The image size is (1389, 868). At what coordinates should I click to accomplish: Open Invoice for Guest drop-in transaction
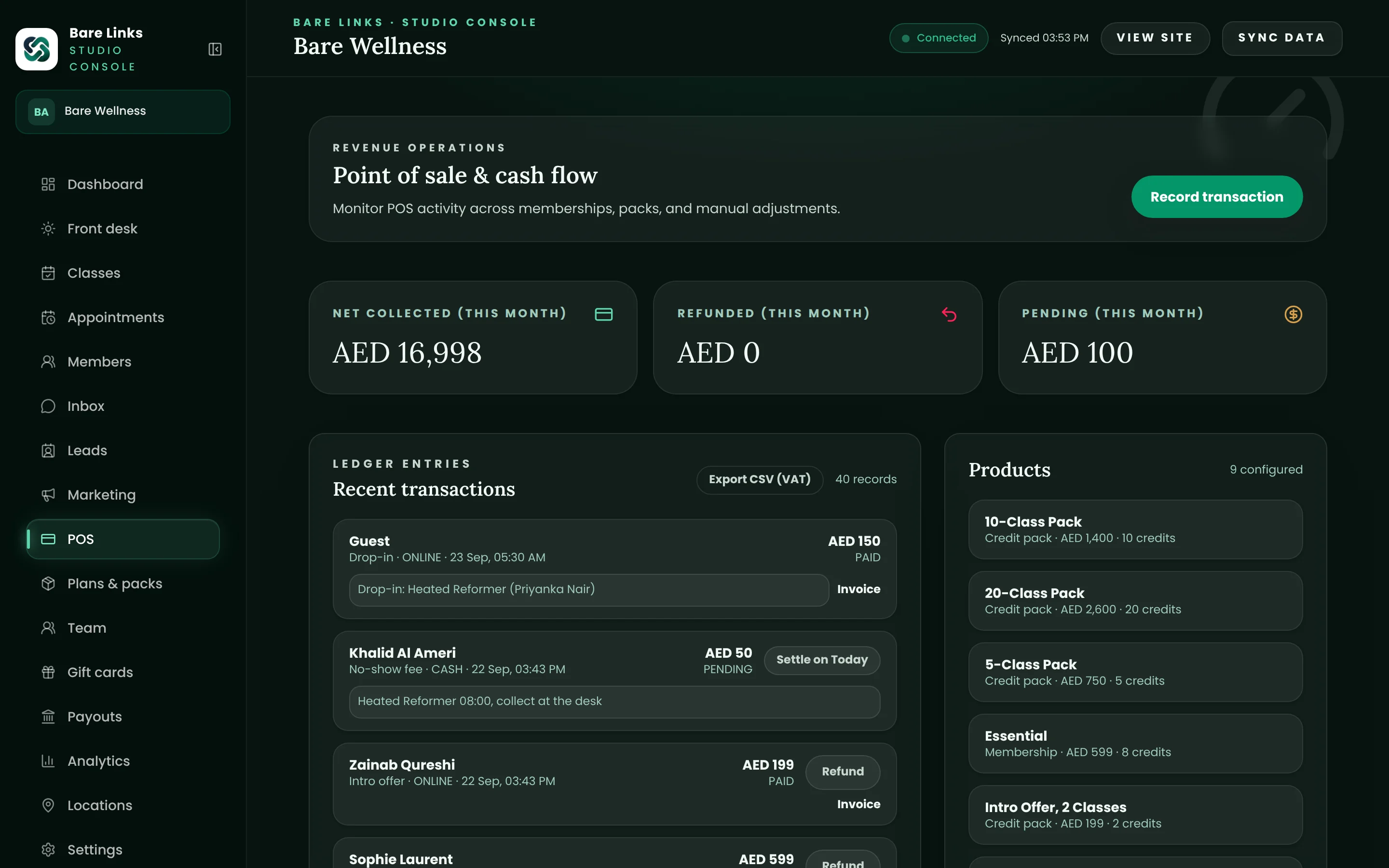858,590
